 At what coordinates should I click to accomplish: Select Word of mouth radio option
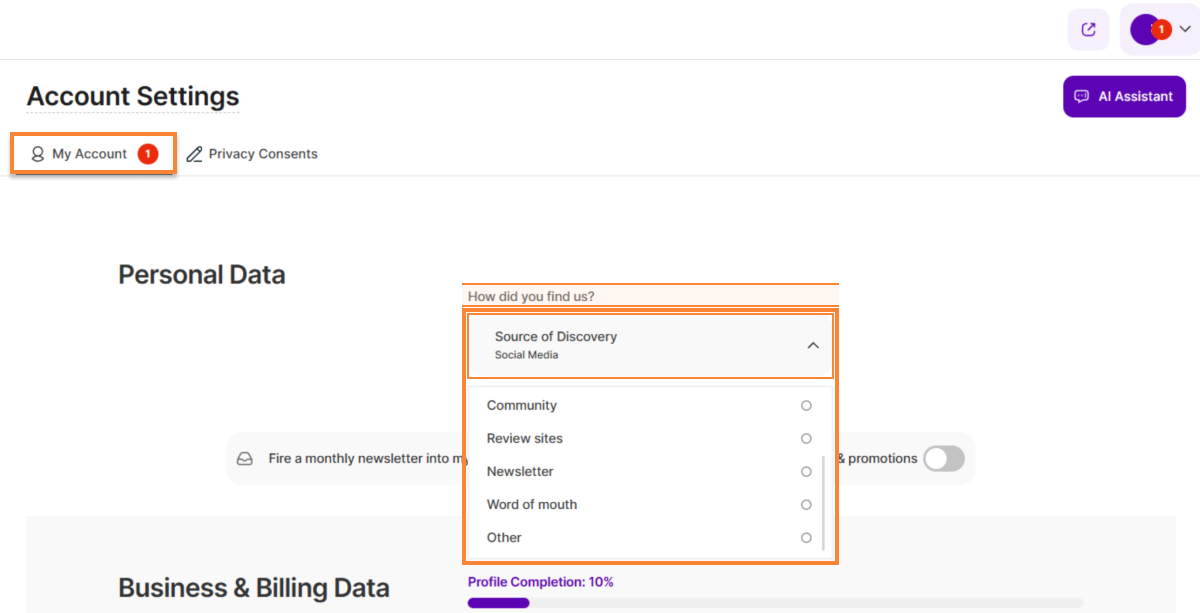[x=806, y=505]
